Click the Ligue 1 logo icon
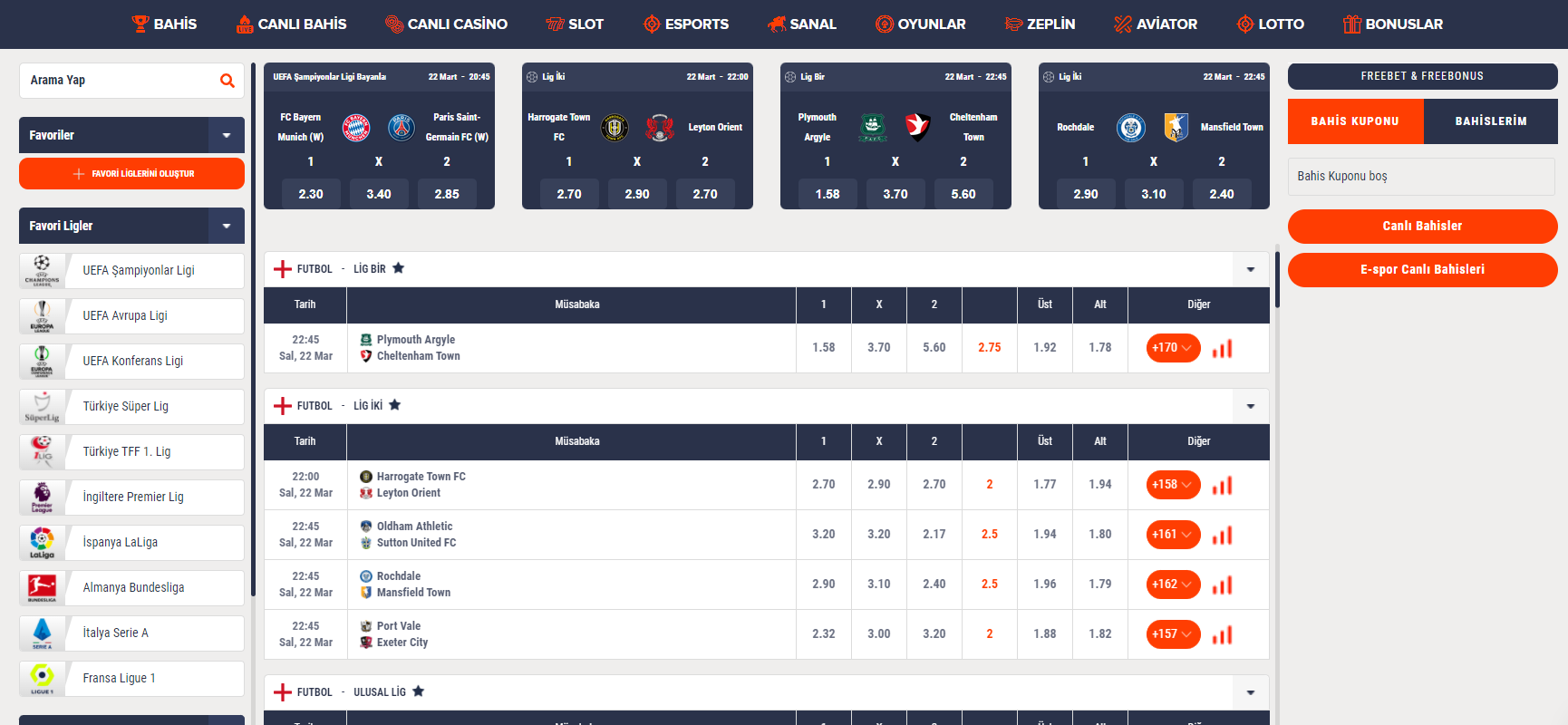The image size is (1568, 725). [x=42, y=678]
